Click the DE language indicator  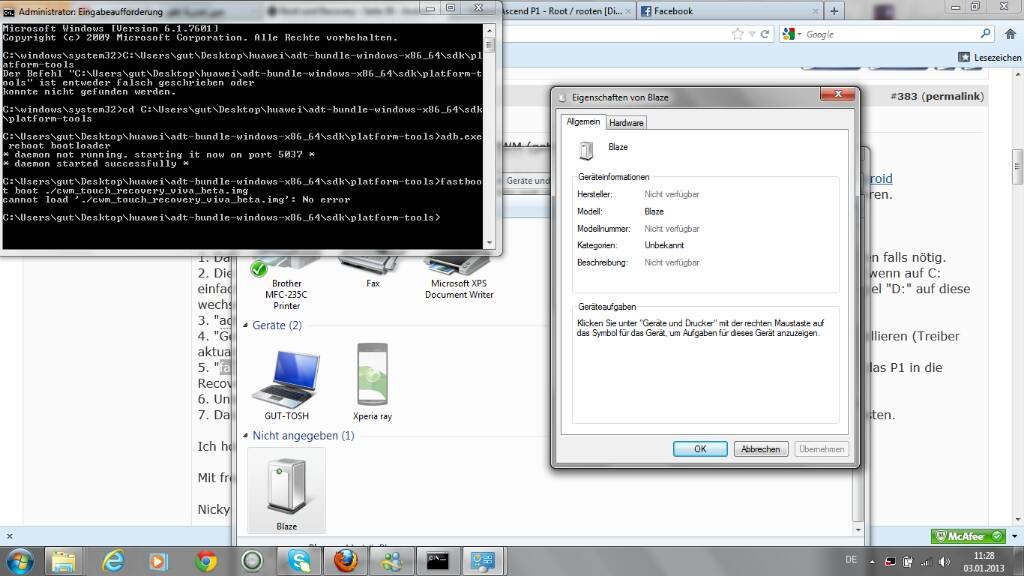851,560
